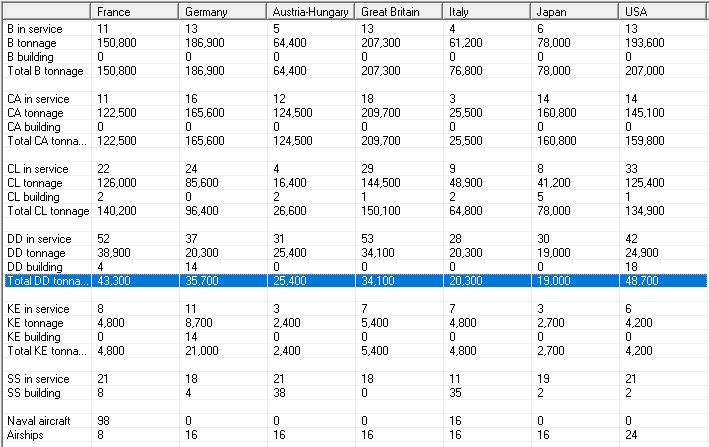Image resolution: width=709 pixels, height=447 pixels.
Task: Click Great Britain KE tonnage 5,400
Action: [x=375, y=323]
